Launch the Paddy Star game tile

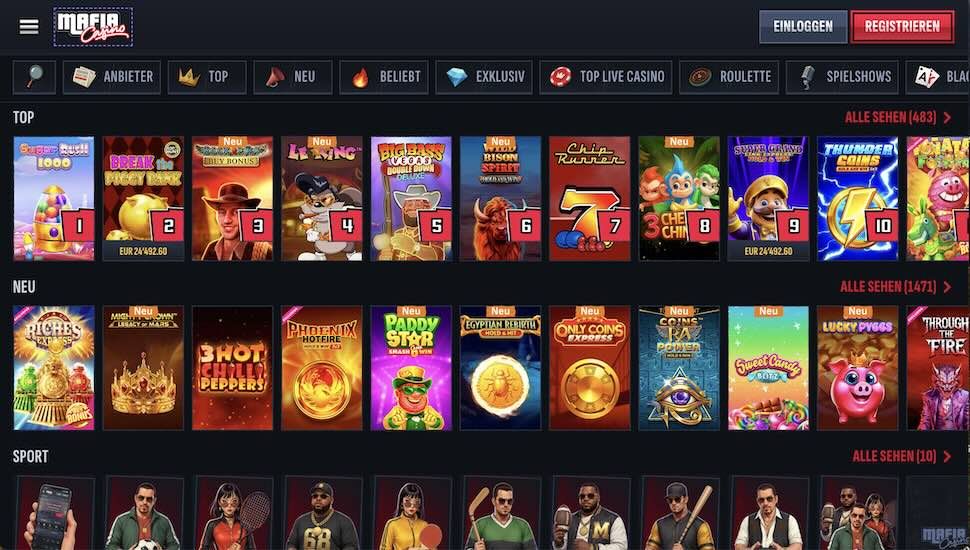411,368
